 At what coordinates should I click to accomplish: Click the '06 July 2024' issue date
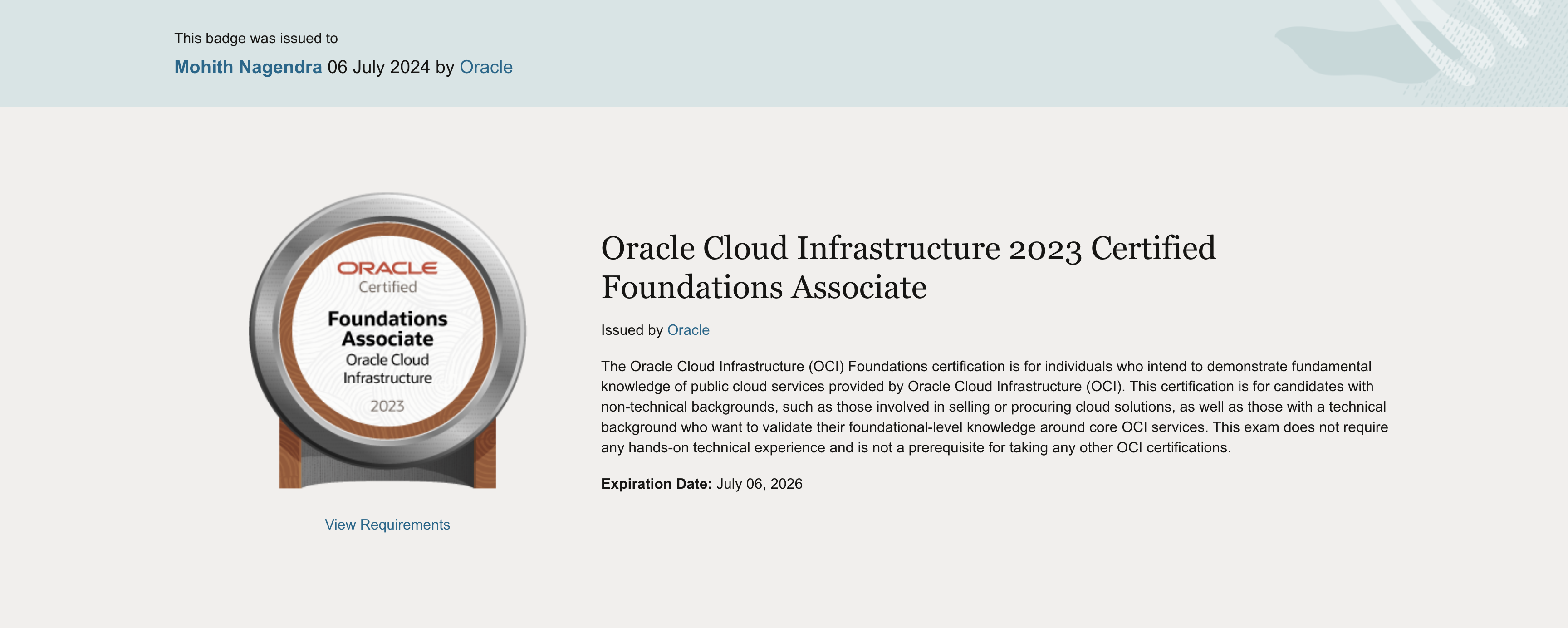(x=378, y=67)
